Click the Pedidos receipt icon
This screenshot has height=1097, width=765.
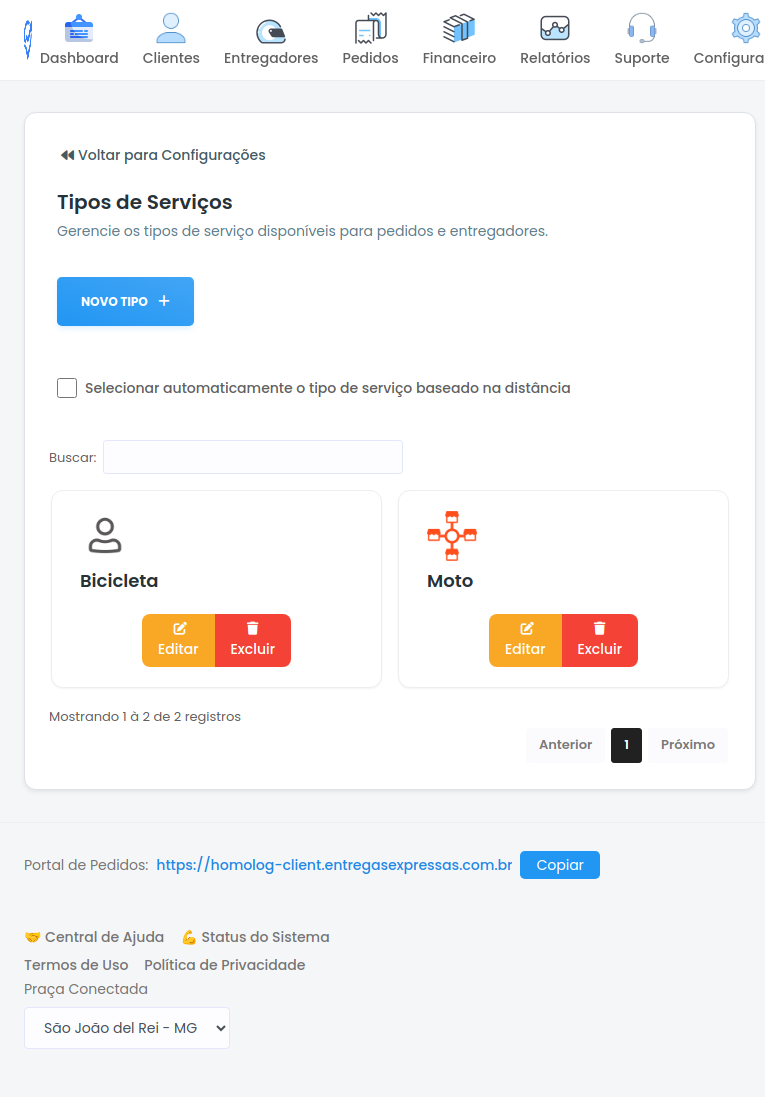(x=370, y=28)
